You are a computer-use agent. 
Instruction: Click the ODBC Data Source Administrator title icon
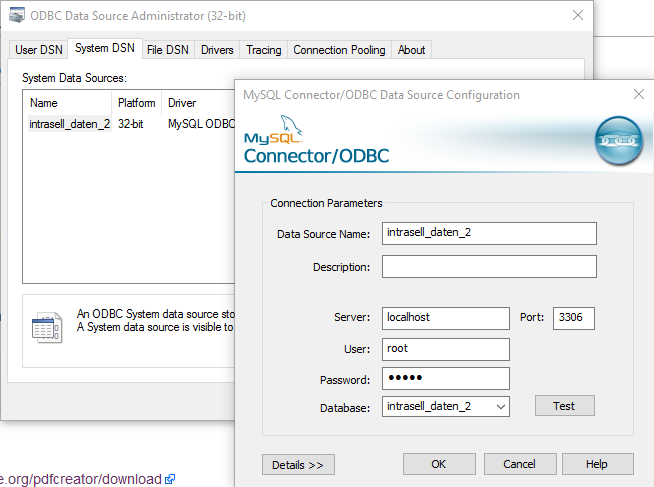[x=17, y=15]
